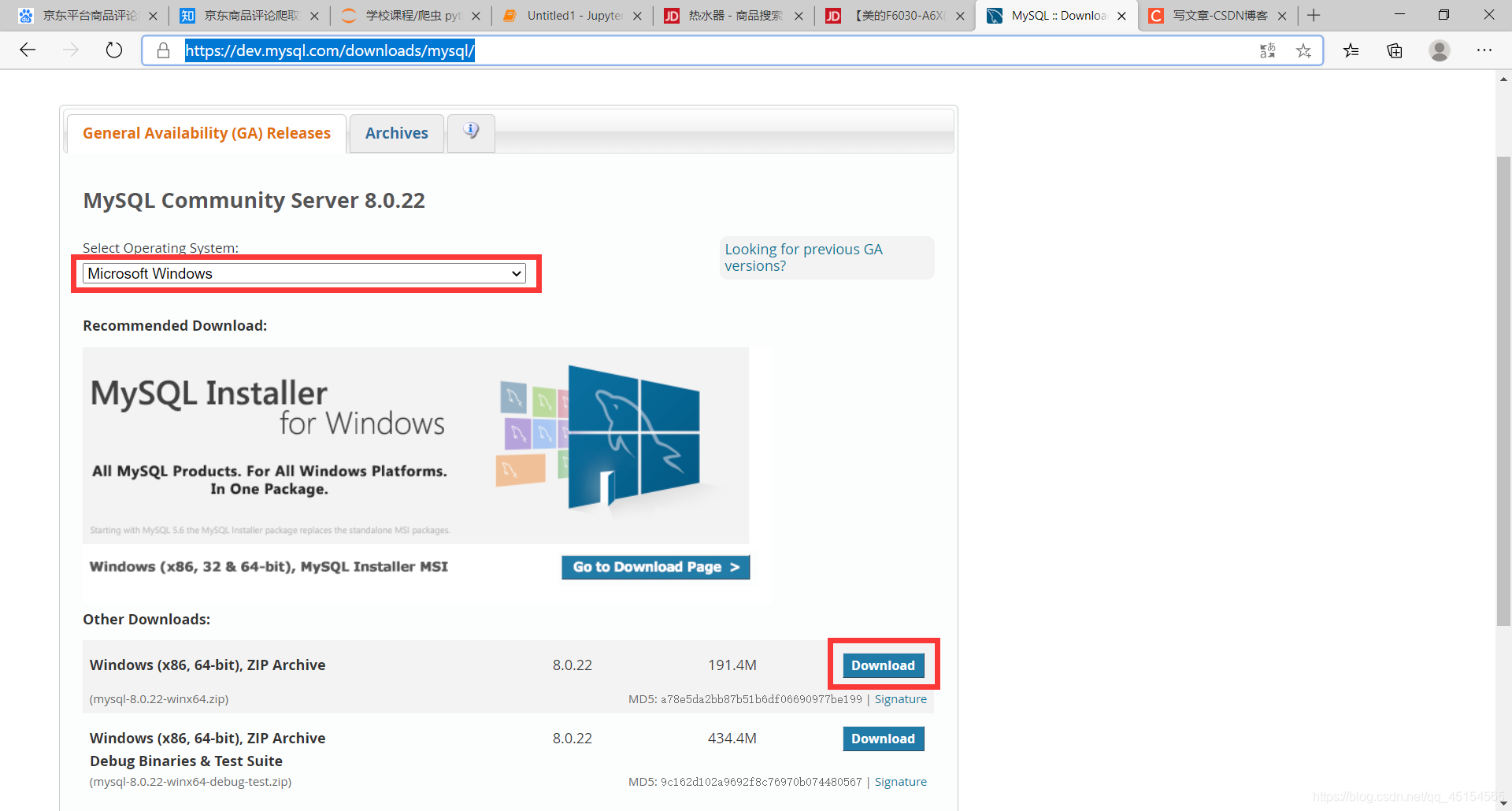This screenshot has width=1512, height=811.
Task: Open Looking for previous GA versions link
Action: (803, 257)
